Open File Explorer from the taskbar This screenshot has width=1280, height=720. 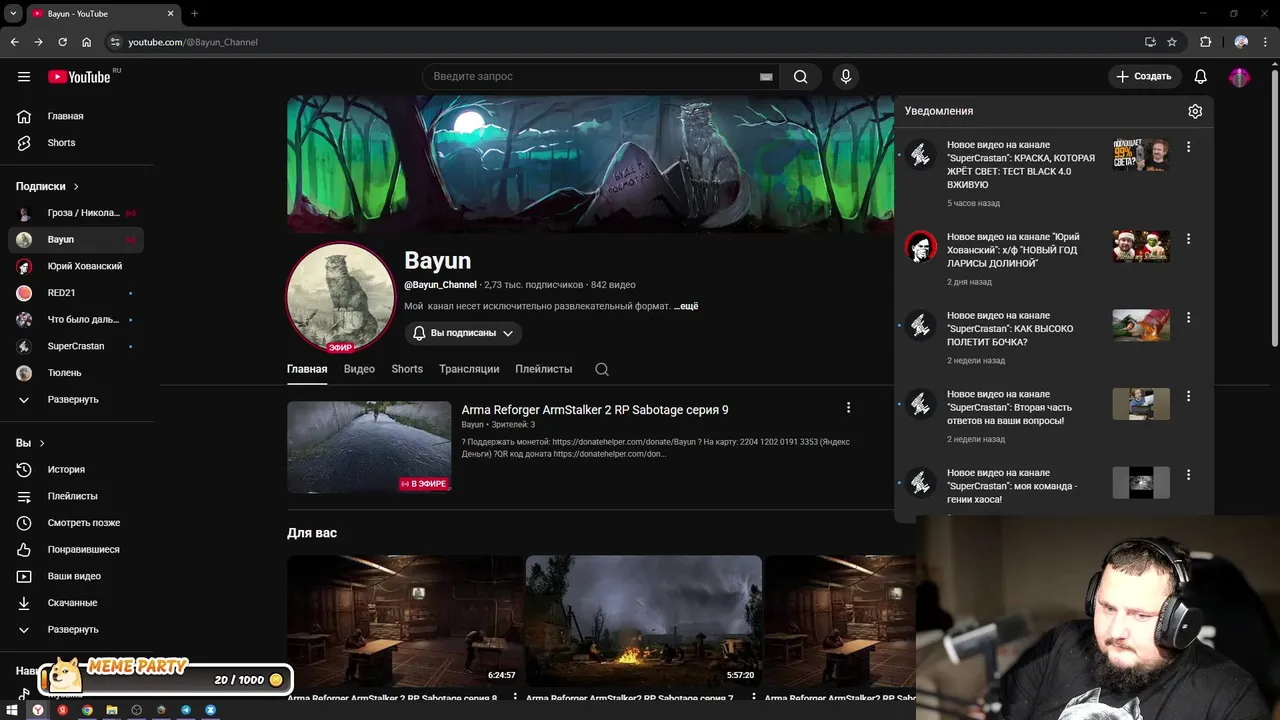tap(112, 710)
